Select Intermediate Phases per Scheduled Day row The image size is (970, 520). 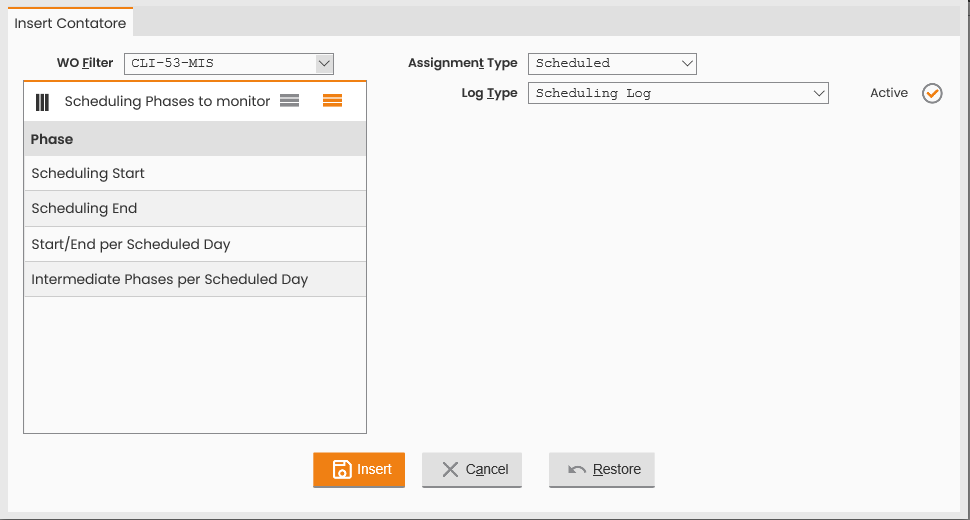coord(195,279)
